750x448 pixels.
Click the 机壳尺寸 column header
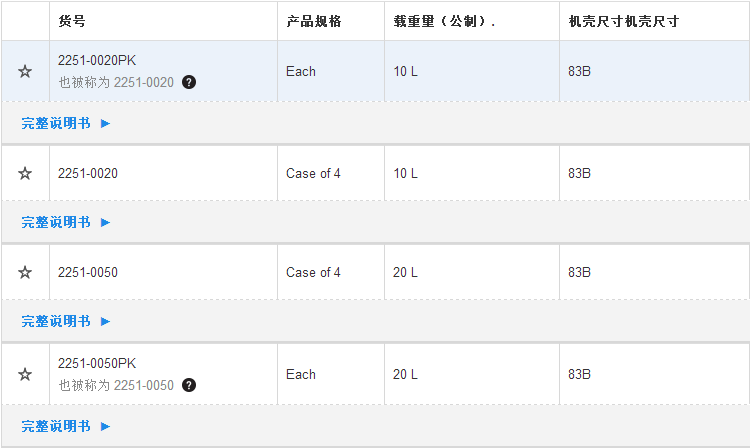click(x=624, y=21)
